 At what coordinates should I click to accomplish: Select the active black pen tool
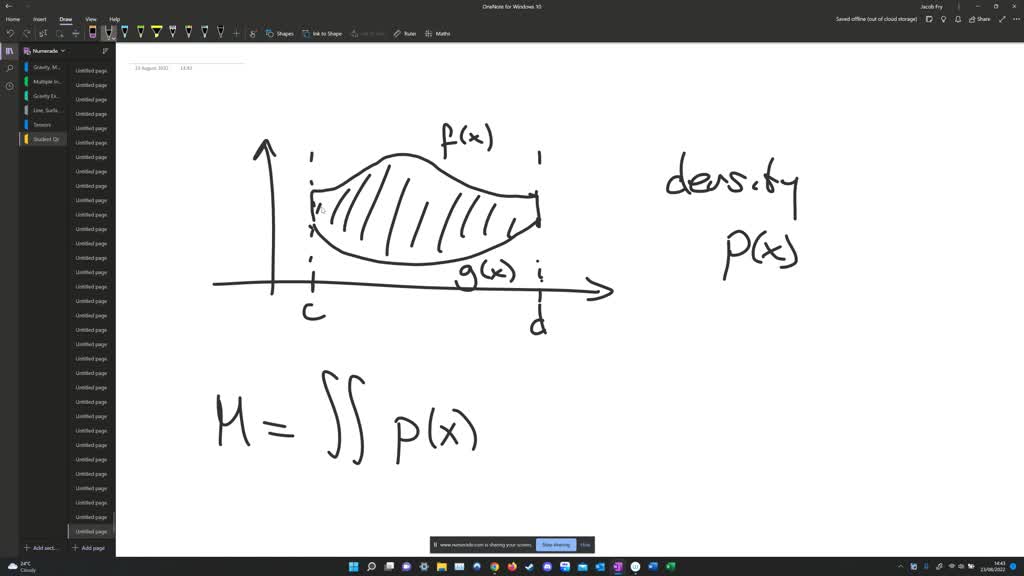point(108,32)
